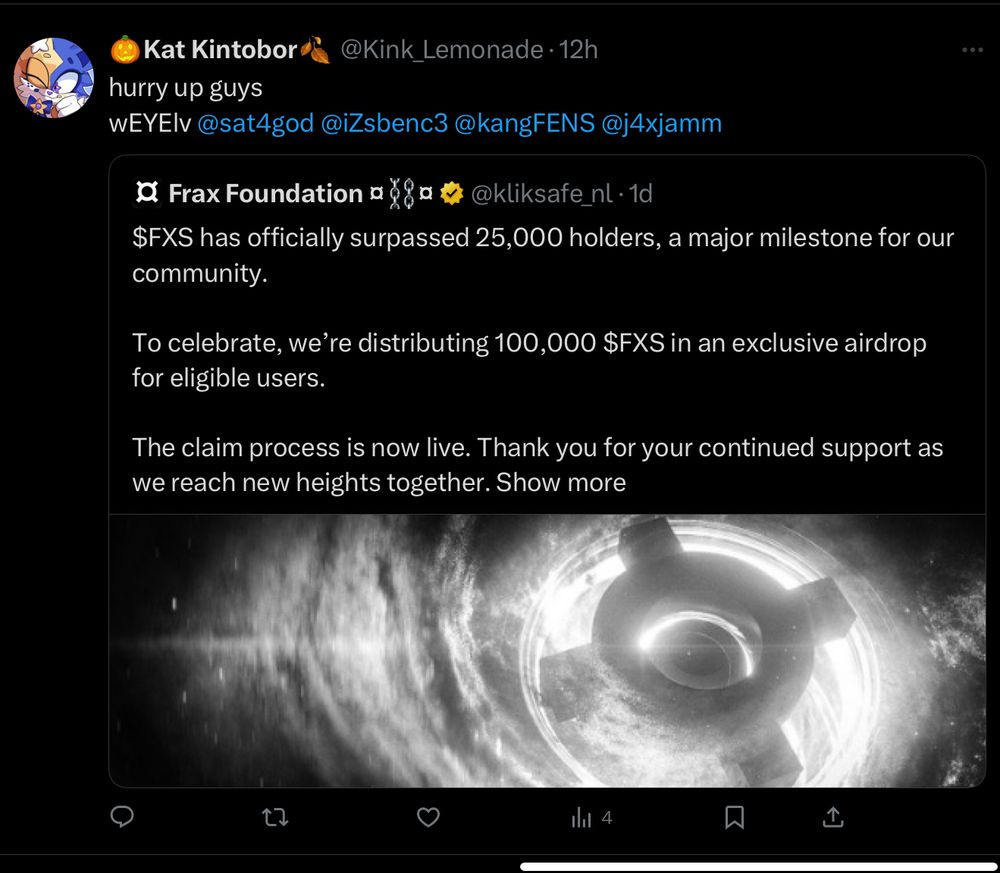This screenshot has width=1000, height=873.
Task: Click the Kat Kintobor display name
Action: [220, 49]
